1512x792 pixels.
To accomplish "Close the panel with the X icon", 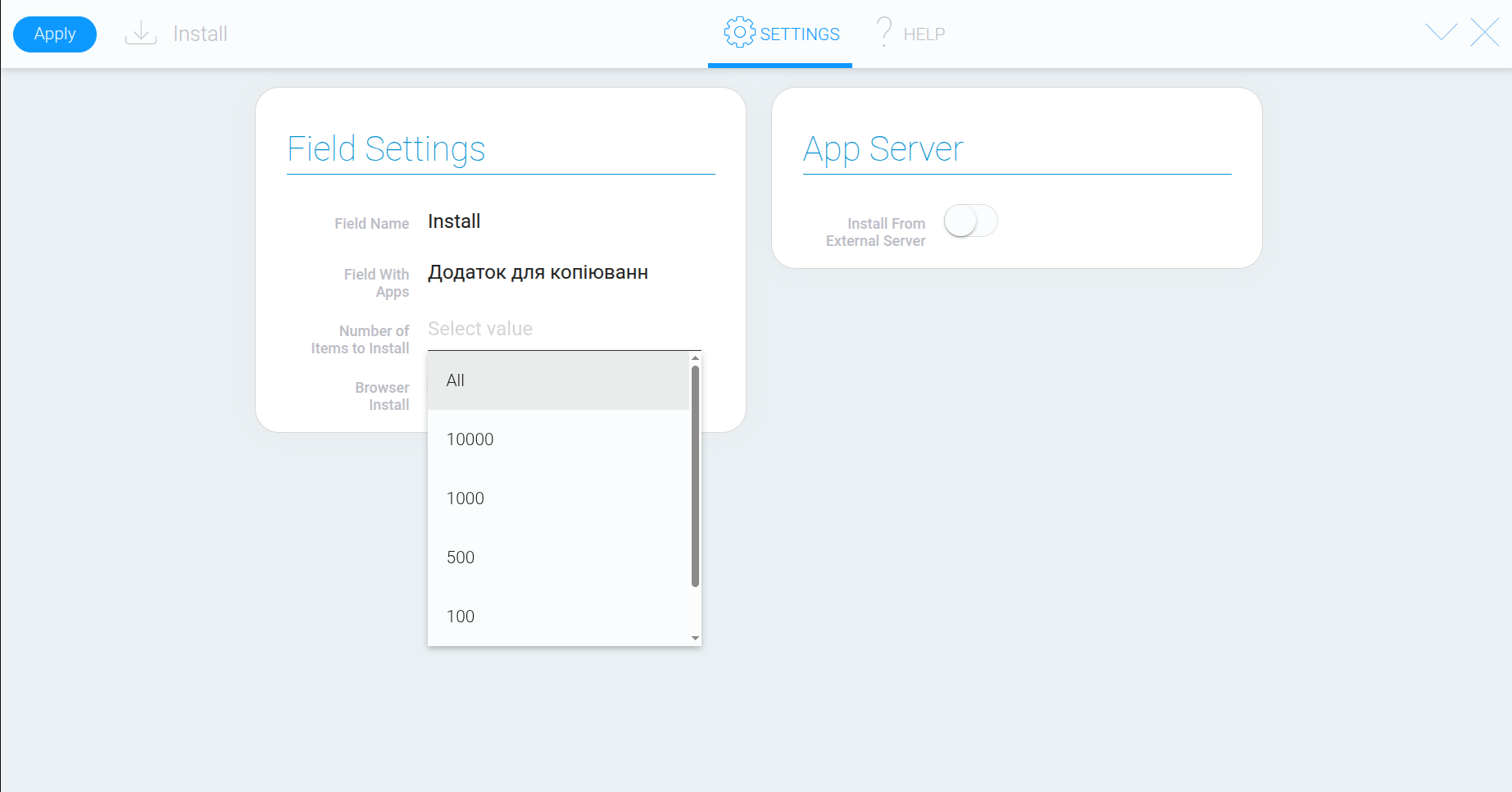I will coord(1485,33).
